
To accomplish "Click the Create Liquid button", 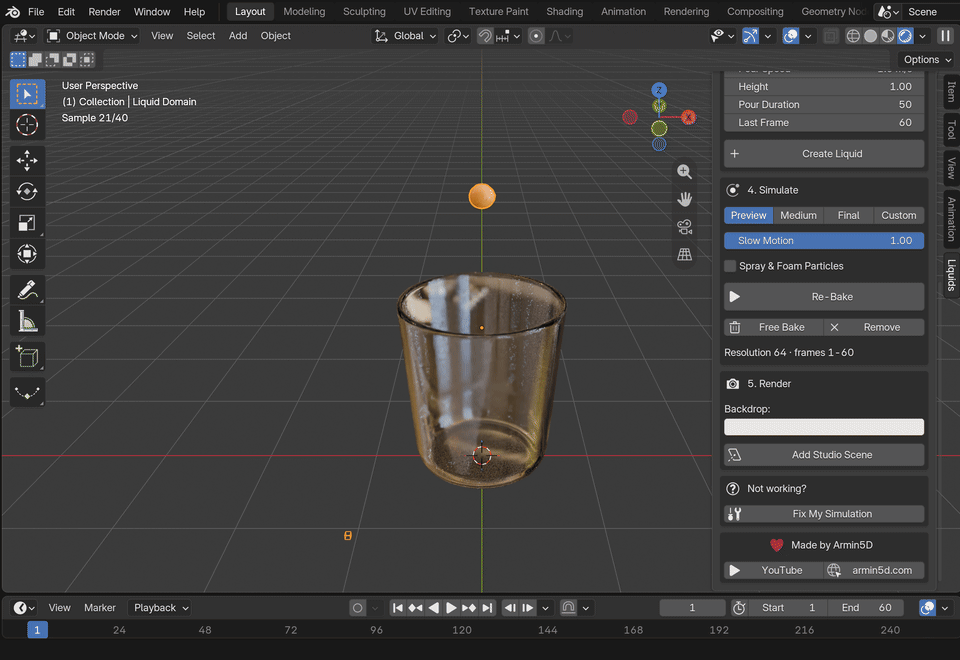I will coord(824,154).
